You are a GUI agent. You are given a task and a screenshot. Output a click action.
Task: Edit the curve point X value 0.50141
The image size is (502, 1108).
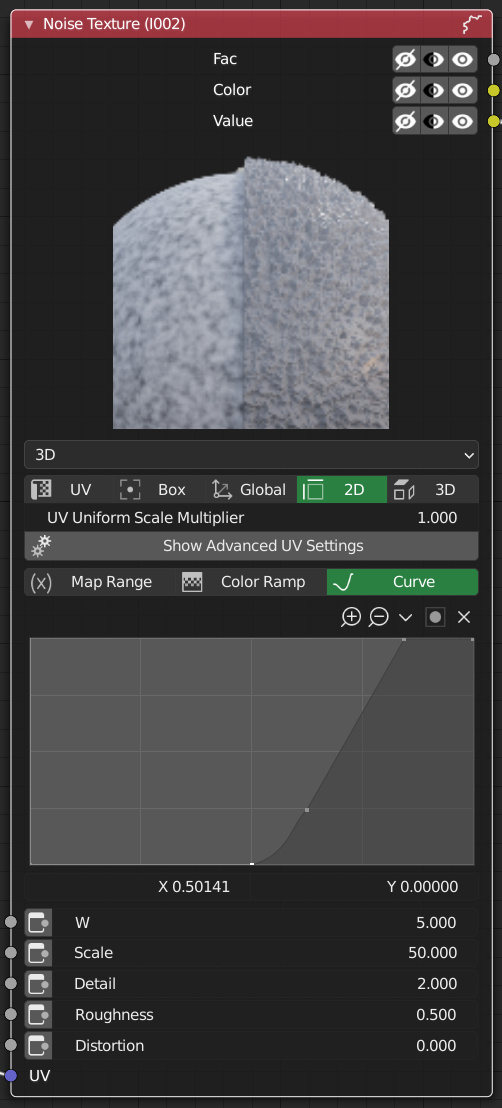pyautogui.click(x=138, y=887)
